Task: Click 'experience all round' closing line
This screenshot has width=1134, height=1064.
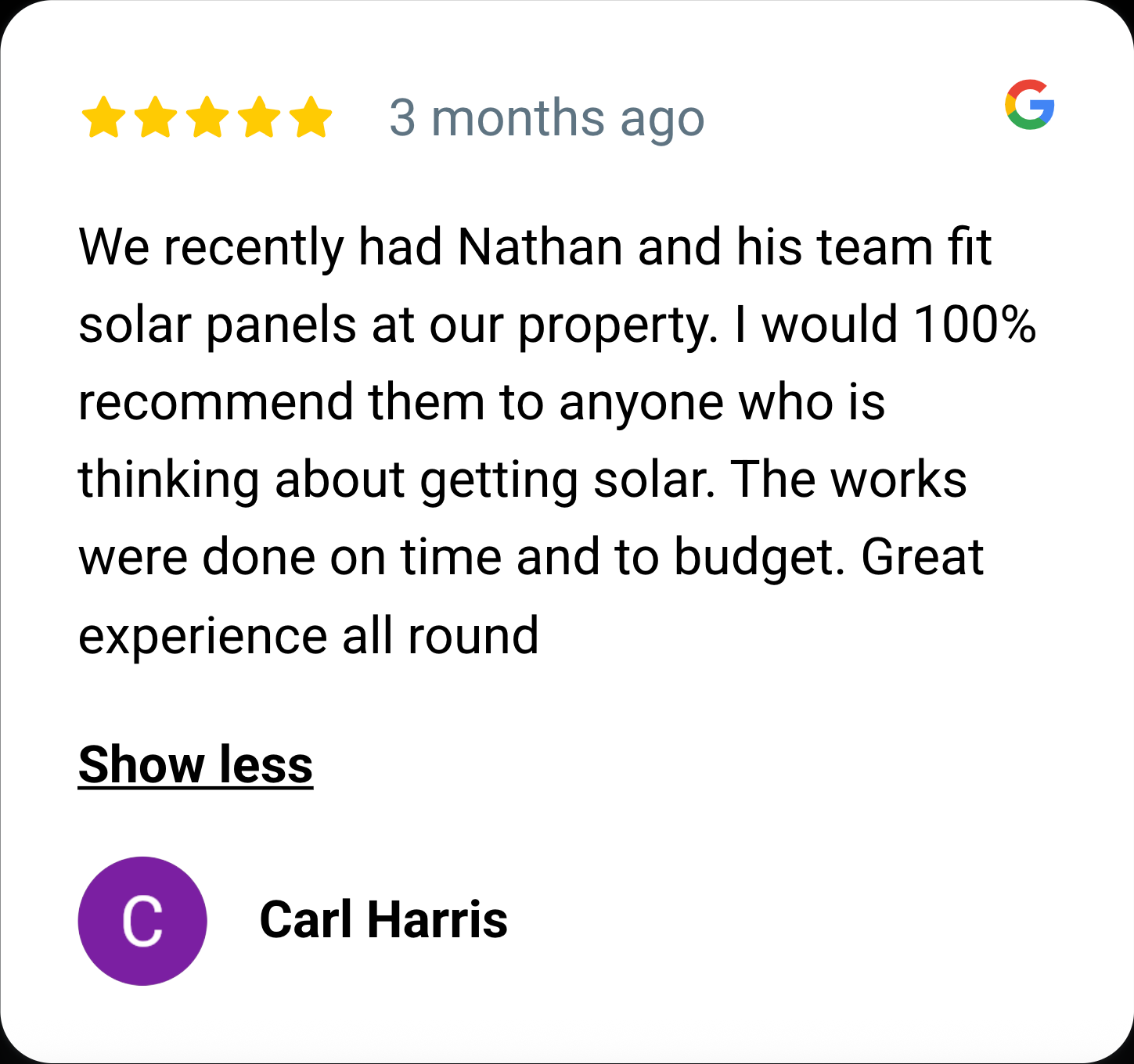Action: tap(308, 635)
